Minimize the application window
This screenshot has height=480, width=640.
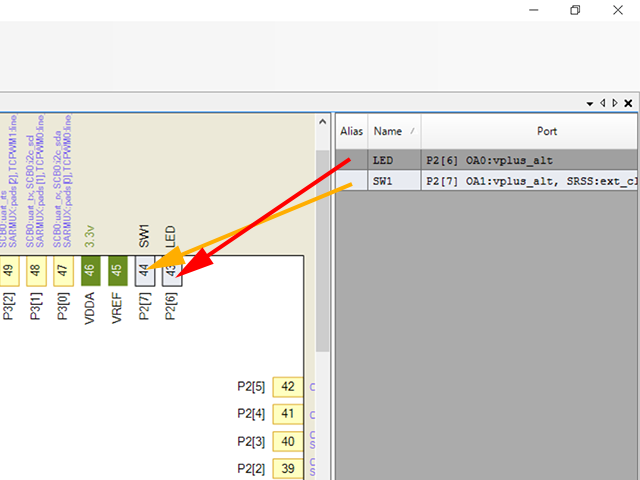pyautogui.click(x=533, y=10)
